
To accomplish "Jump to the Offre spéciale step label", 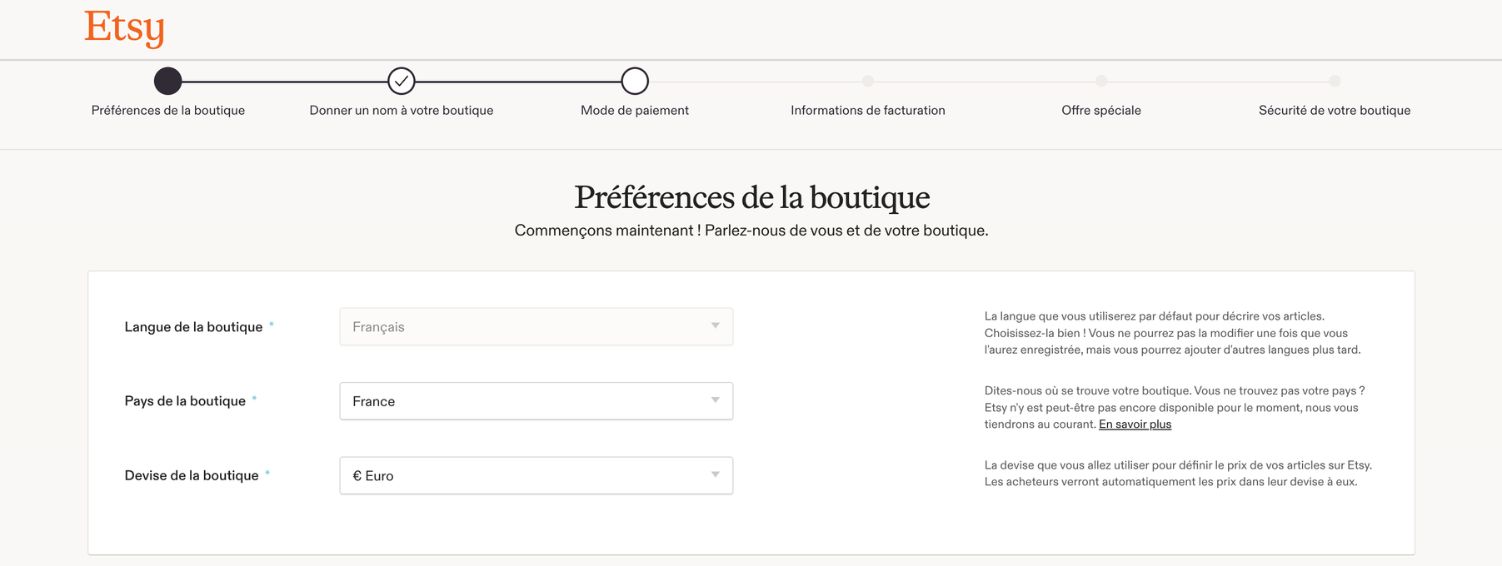I will tap(1101, 111).
